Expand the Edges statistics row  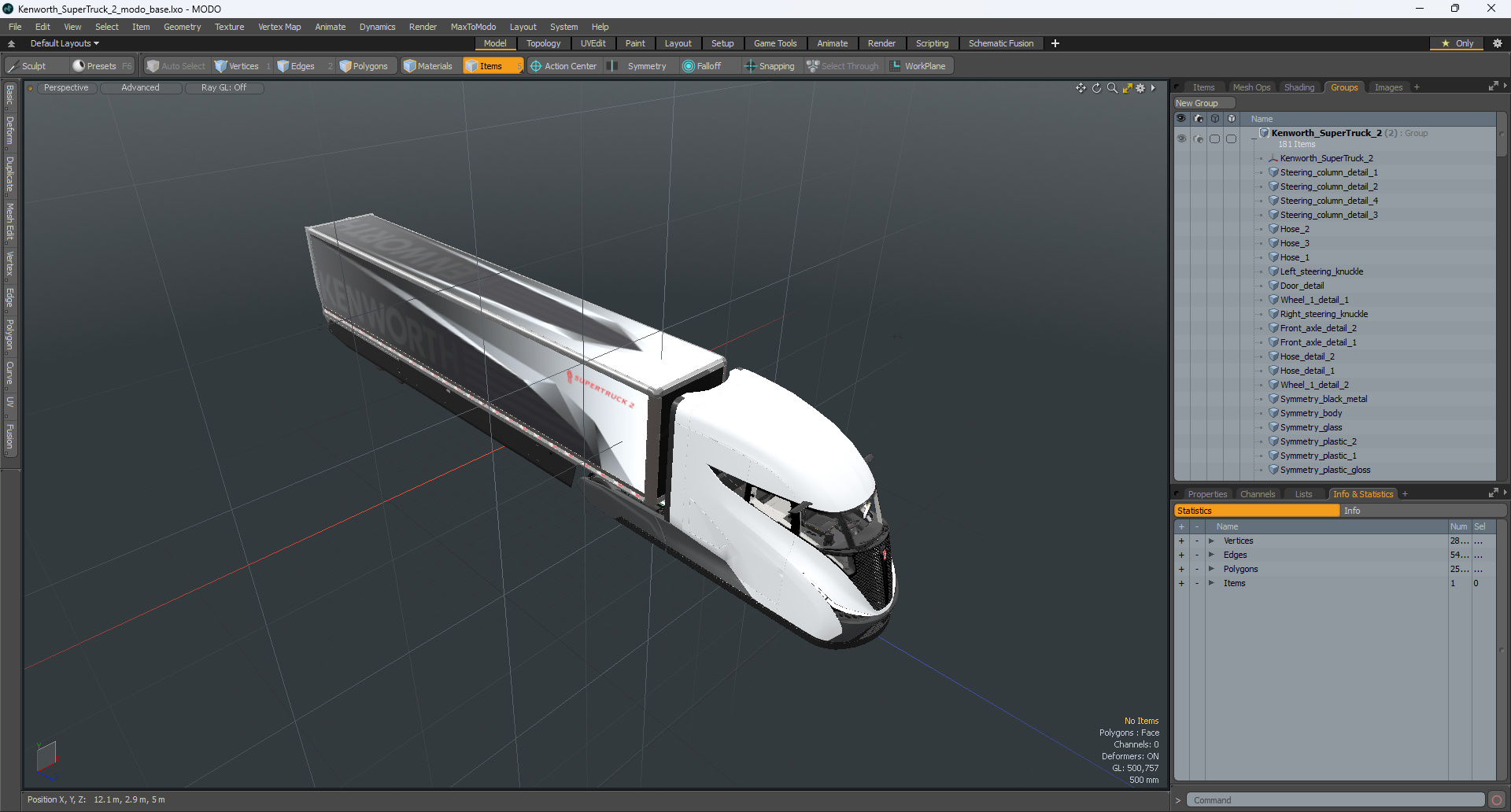[1211, 555]
